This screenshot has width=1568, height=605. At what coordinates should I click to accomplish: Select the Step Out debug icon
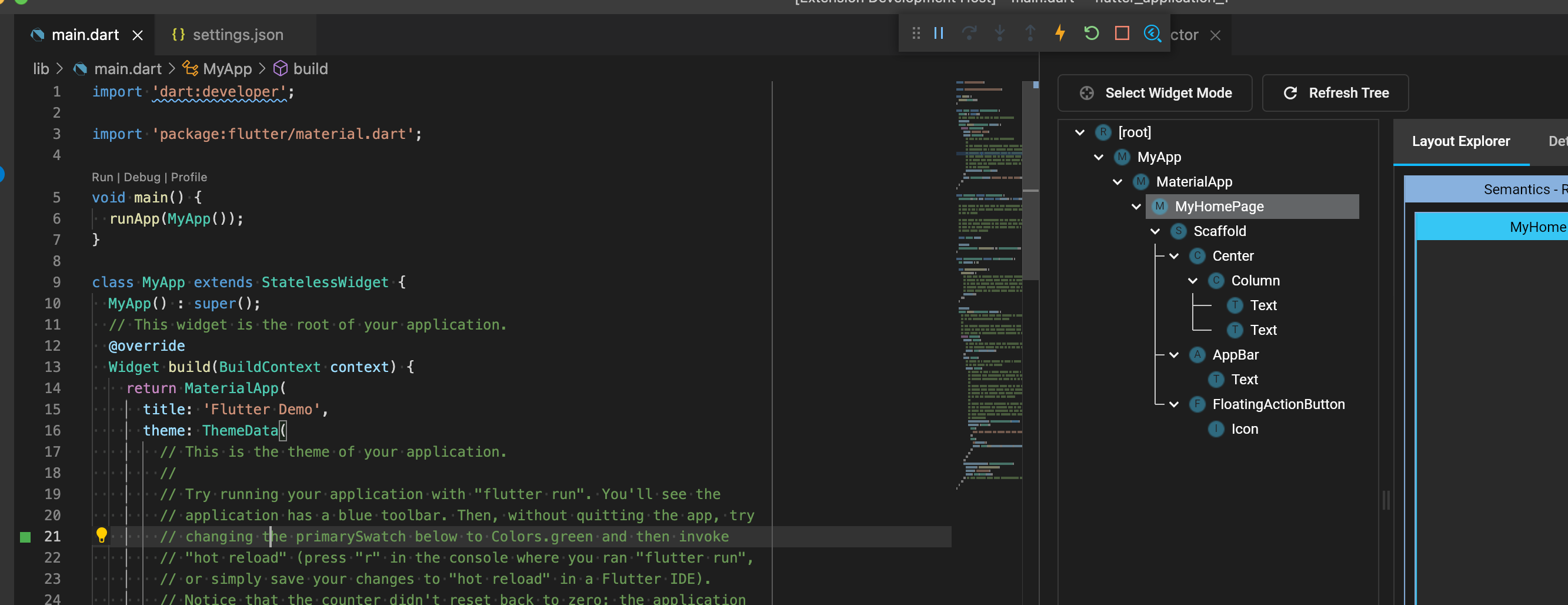click(x=1030, y=34)
